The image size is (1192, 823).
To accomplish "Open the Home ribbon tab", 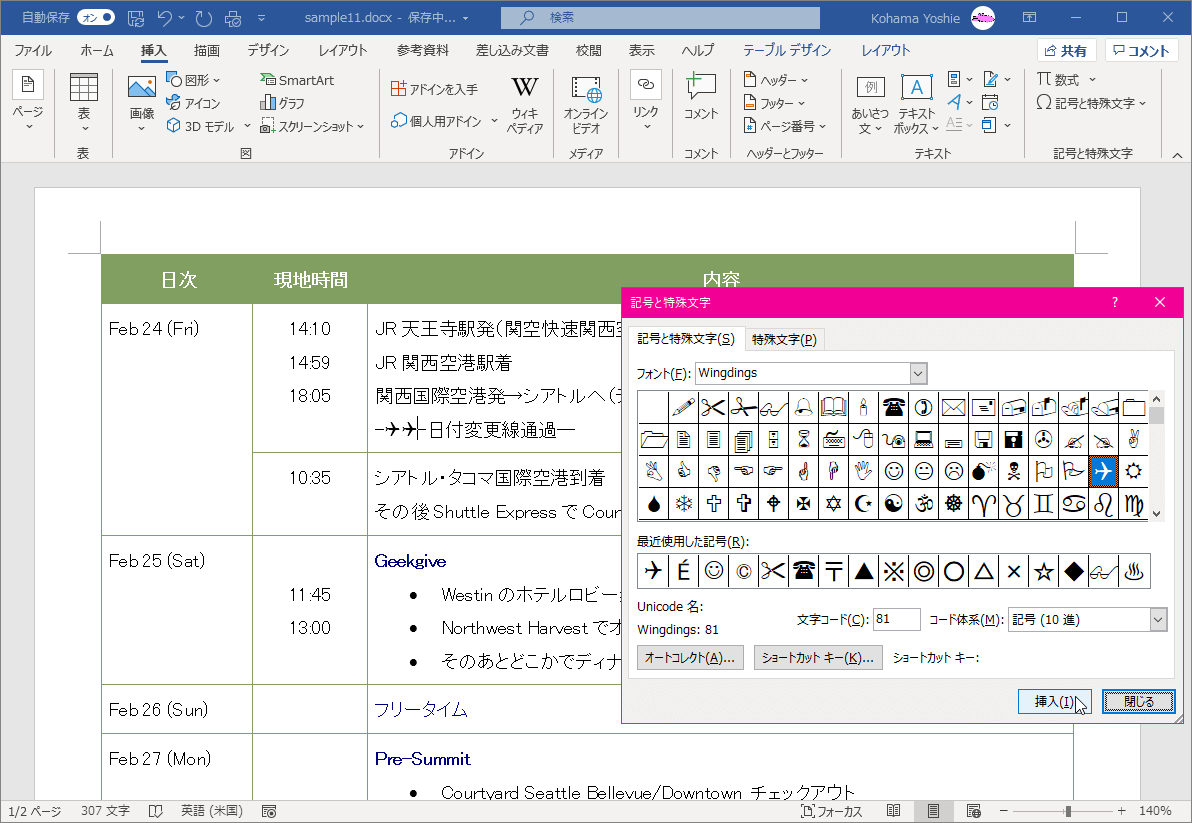I will 97,51.
